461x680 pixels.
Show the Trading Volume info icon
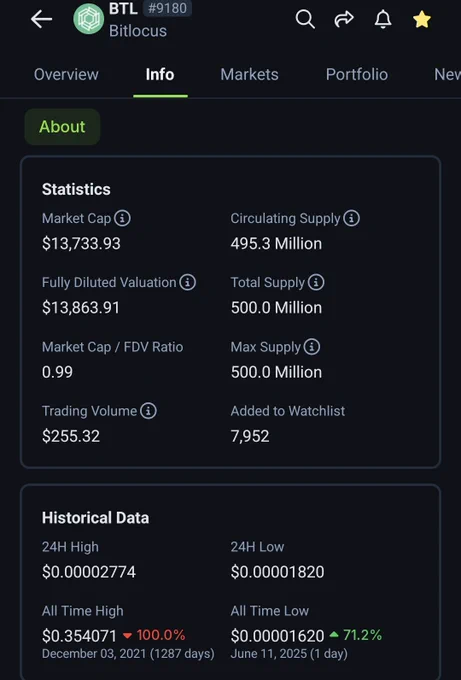coord(148,411)
